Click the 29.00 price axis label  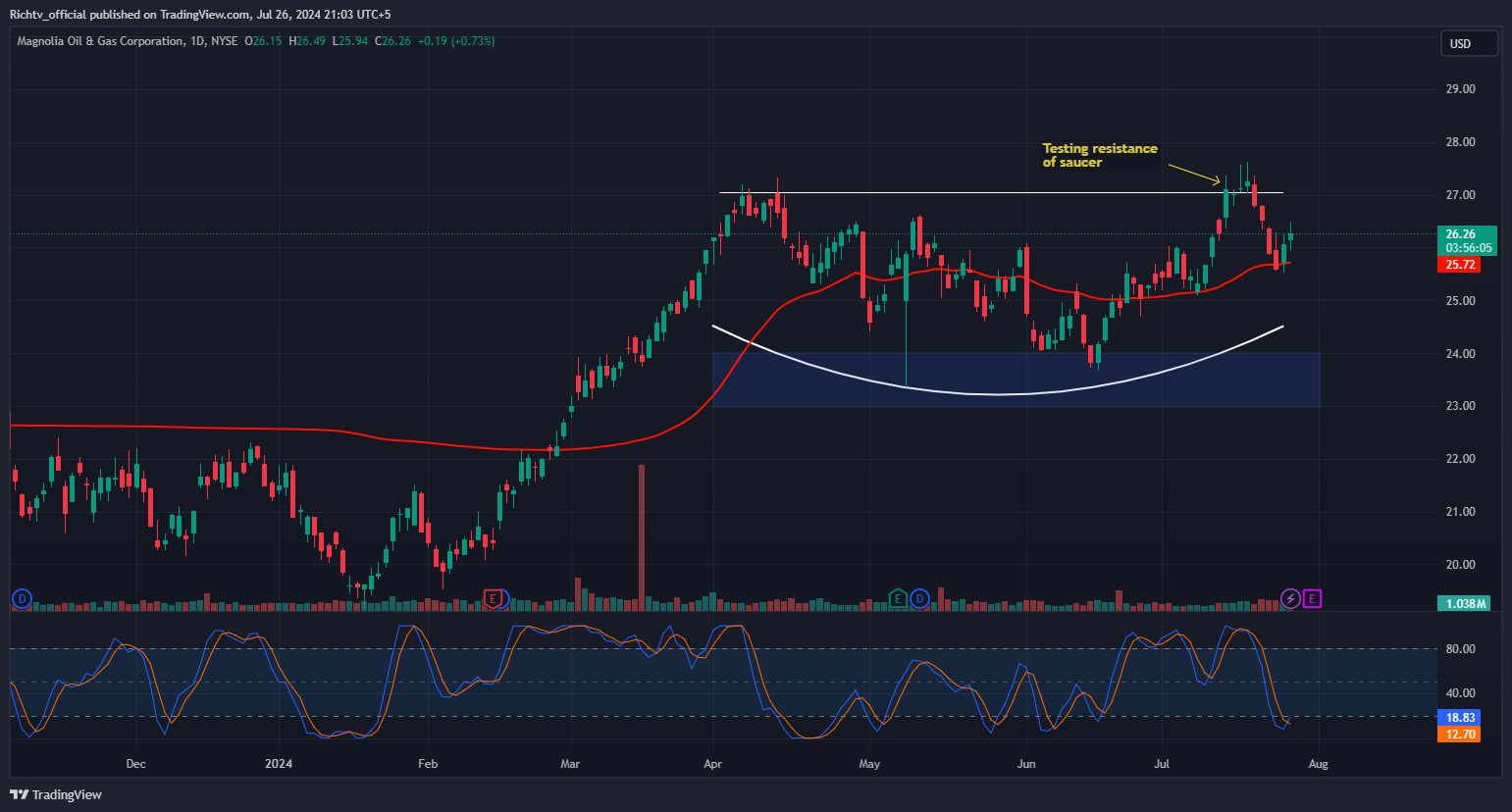click(x=1460, y=89)
